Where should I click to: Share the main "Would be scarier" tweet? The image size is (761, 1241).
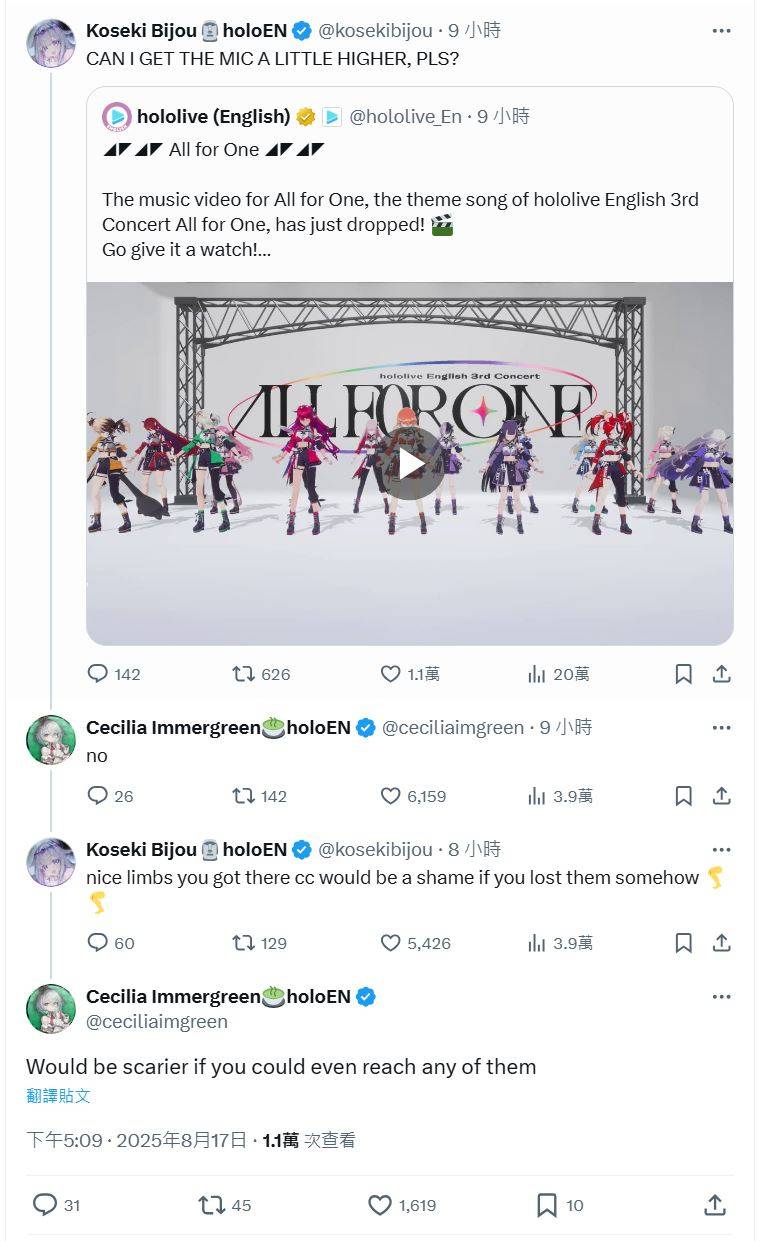pos(714,1205)
